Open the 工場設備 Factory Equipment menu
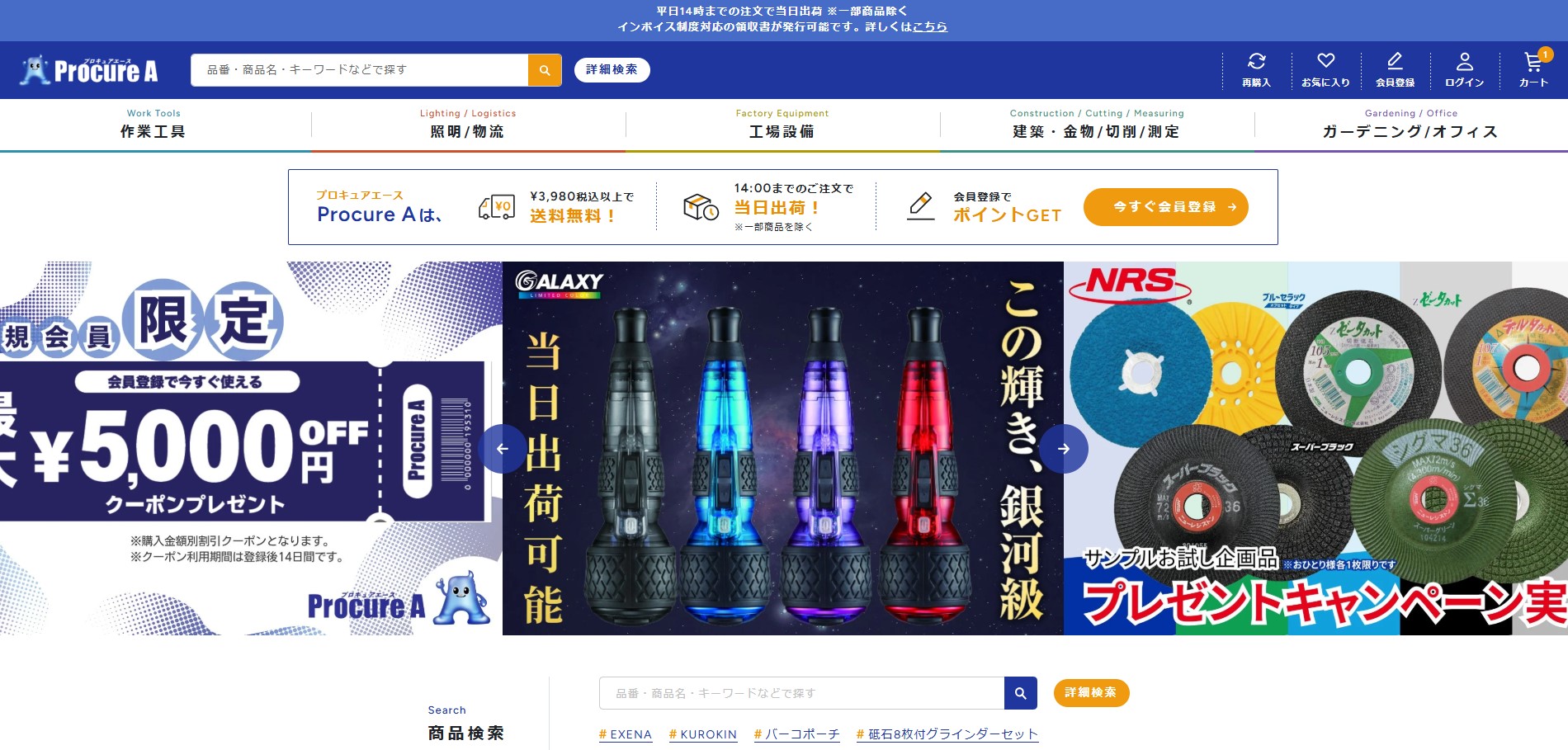The width and height of the screenshot is (1568, 750). tap(782, 125)
